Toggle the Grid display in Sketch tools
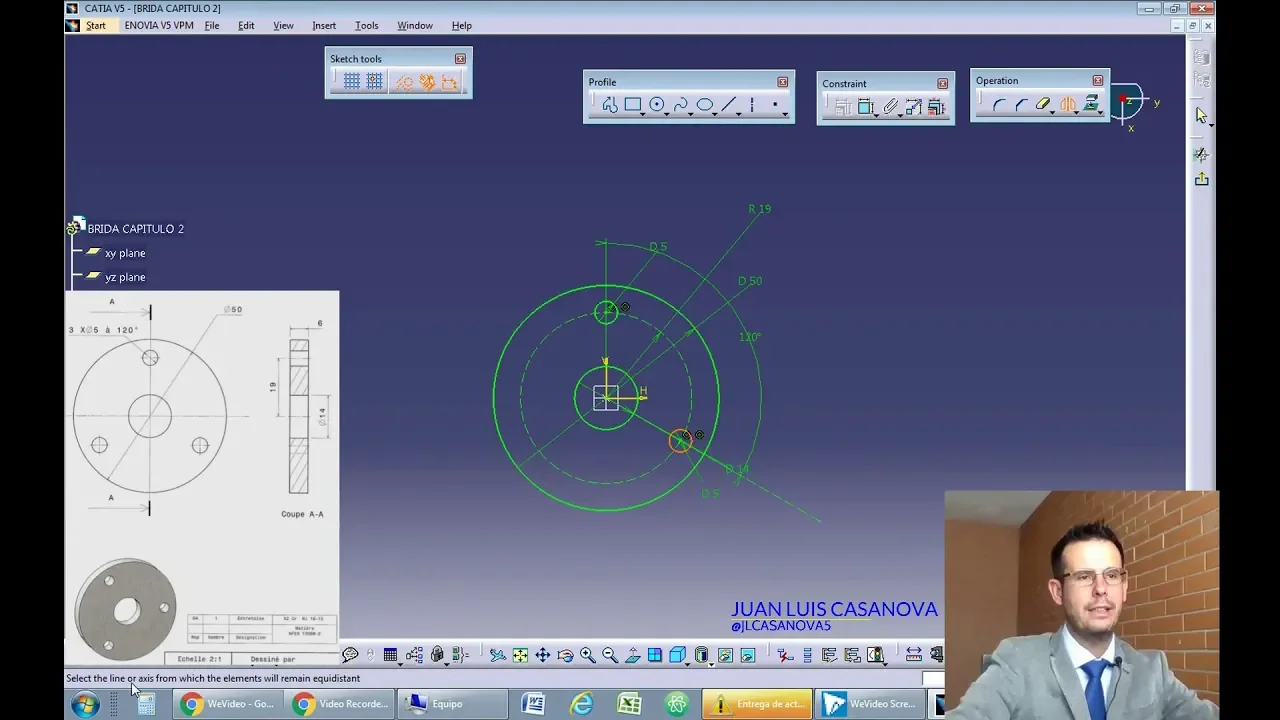This screenshot has height=720, width=1280. click(x=352, y=82)
